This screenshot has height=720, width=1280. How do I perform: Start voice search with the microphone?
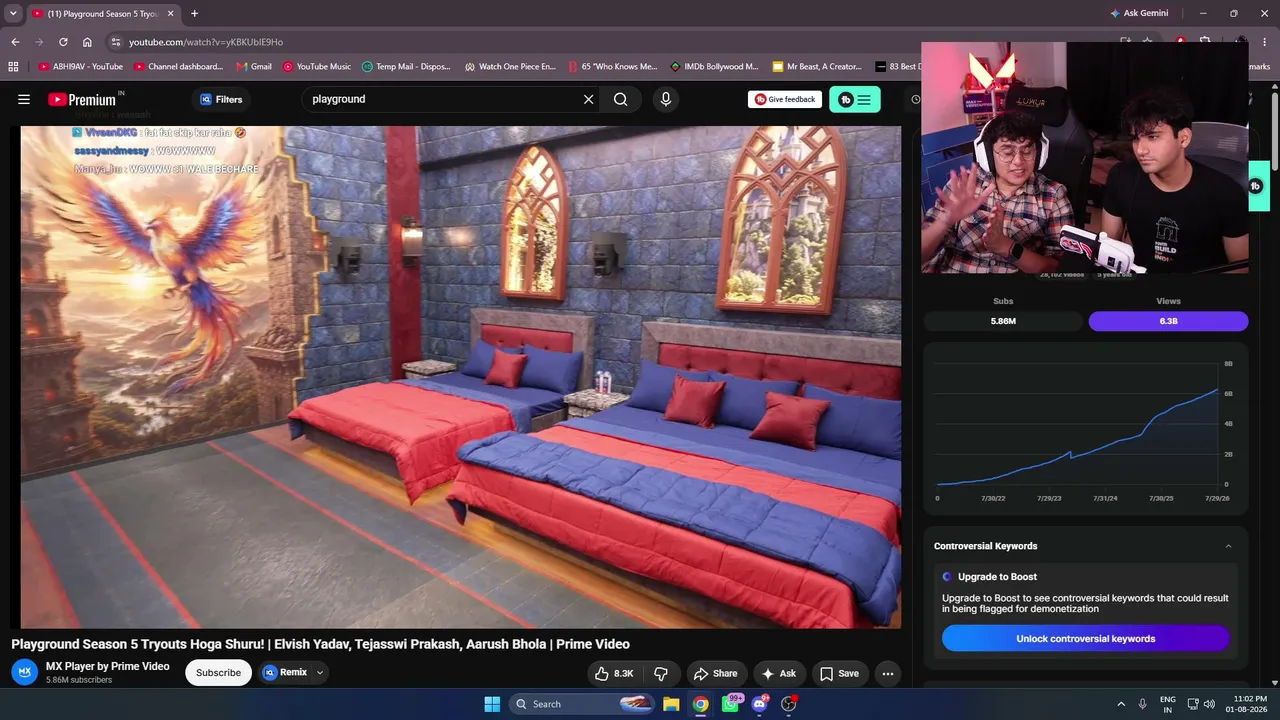coord(666,99)
